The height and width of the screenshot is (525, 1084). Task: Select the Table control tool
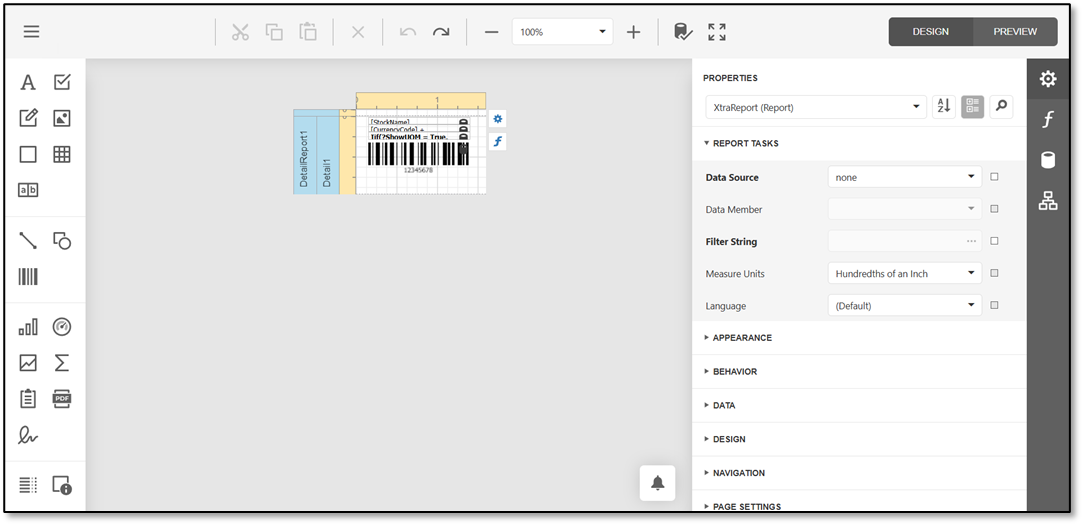(x=62, y=154)
